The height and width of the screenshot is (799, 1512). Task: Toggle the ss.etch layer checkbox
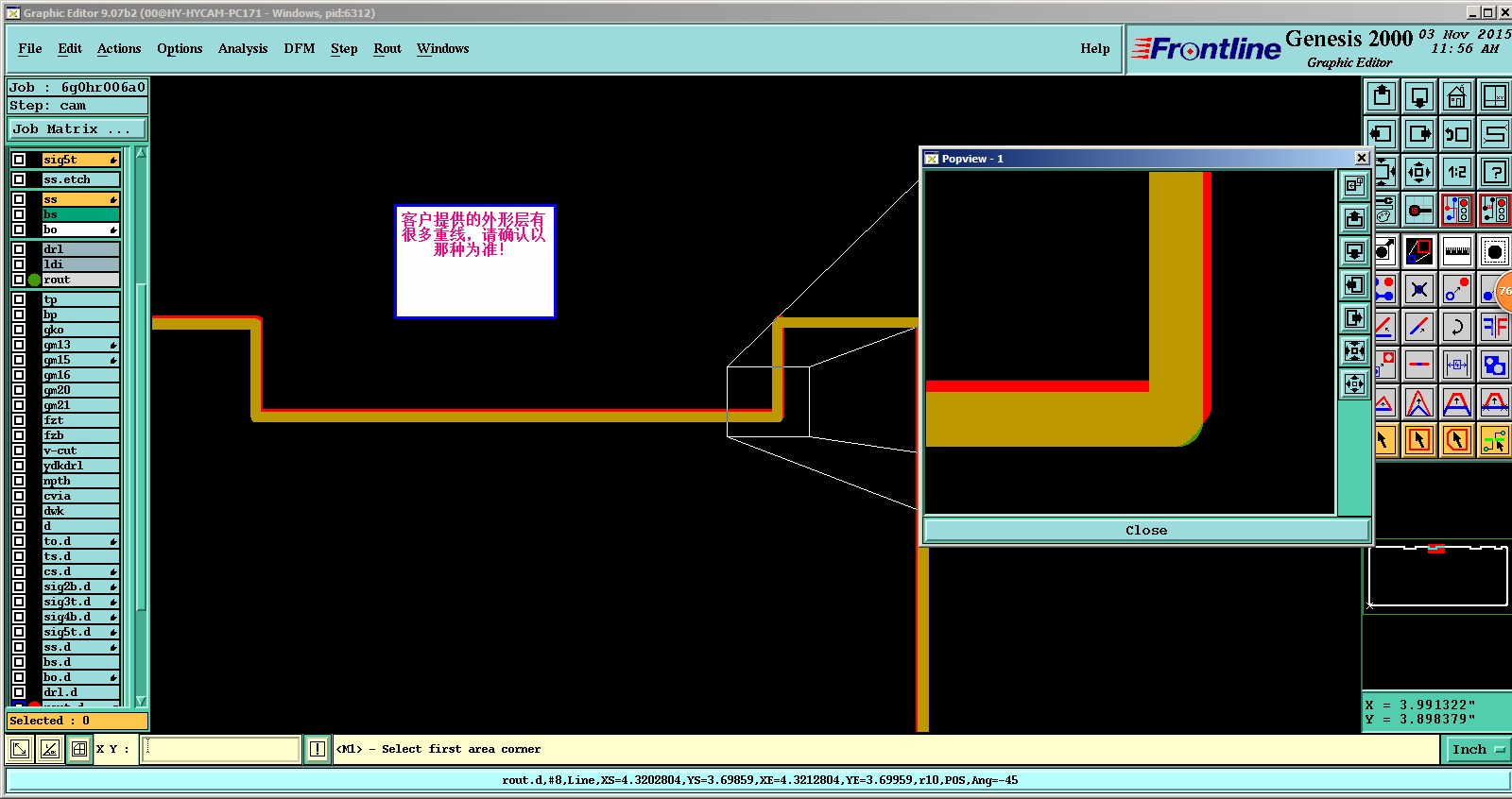19,179
